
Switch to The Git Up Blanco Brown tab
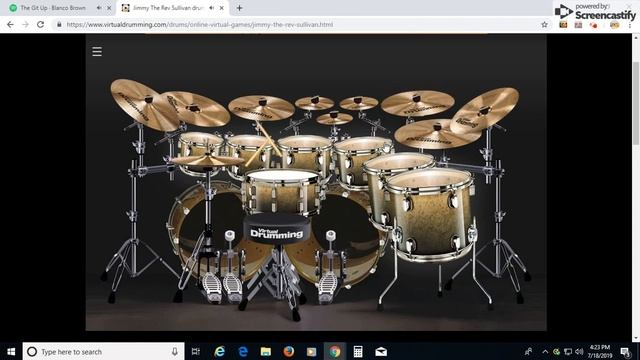53,8
